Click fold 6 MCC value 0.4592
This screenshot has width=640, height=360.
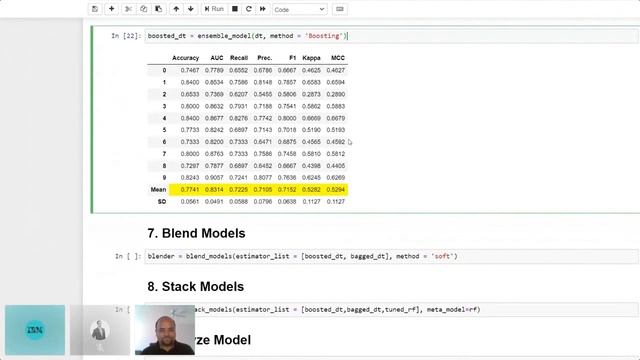336,142
